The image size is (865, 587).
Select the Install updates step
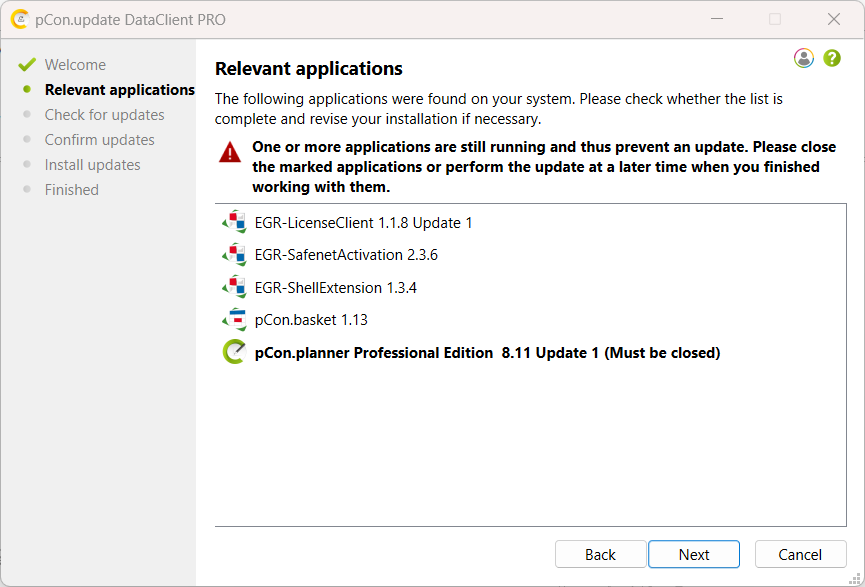(x=92, y=164)
